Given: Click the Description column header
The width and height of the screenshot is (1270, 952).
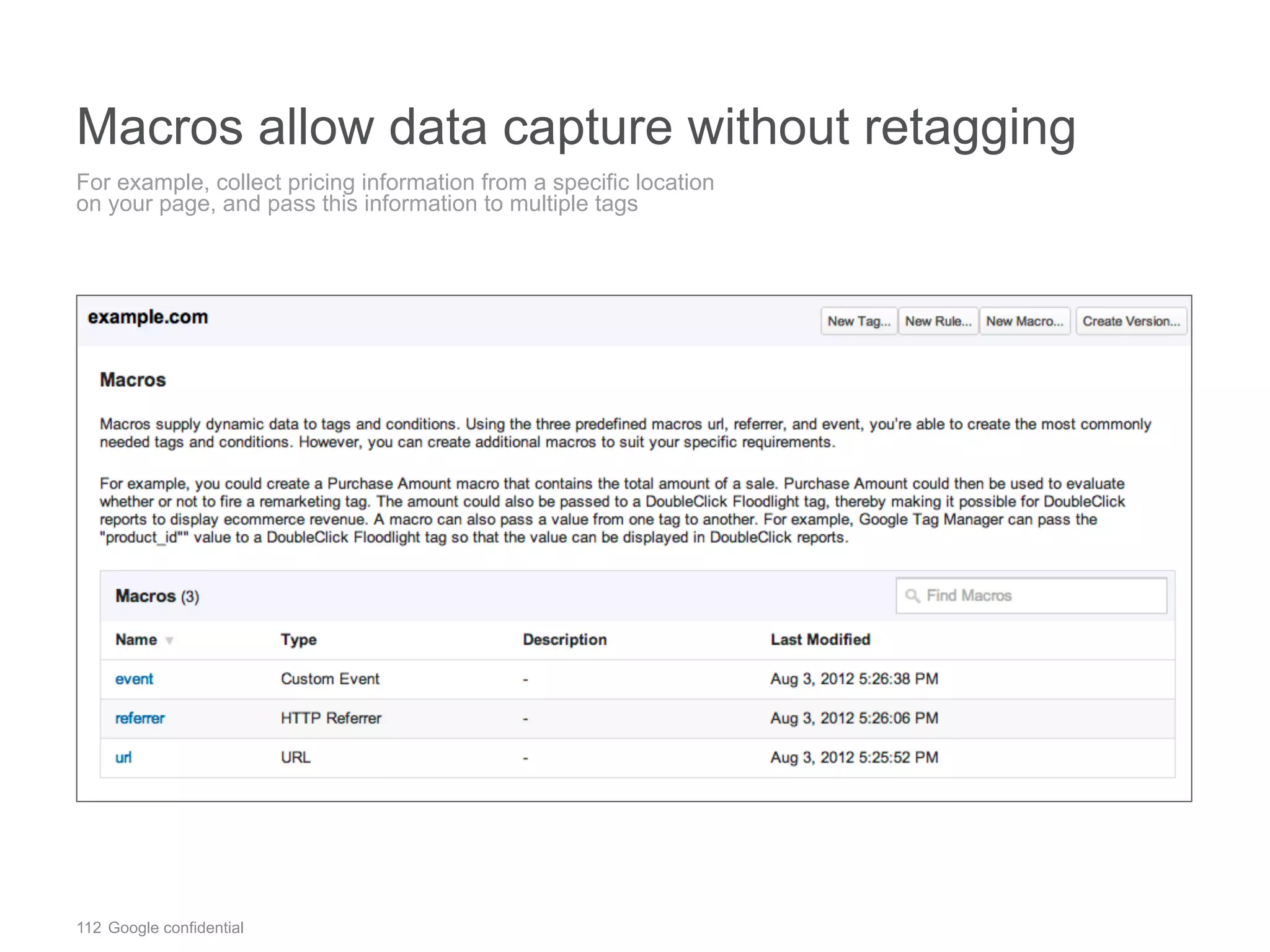Looking at the screenshot, I should pos(565,640).
